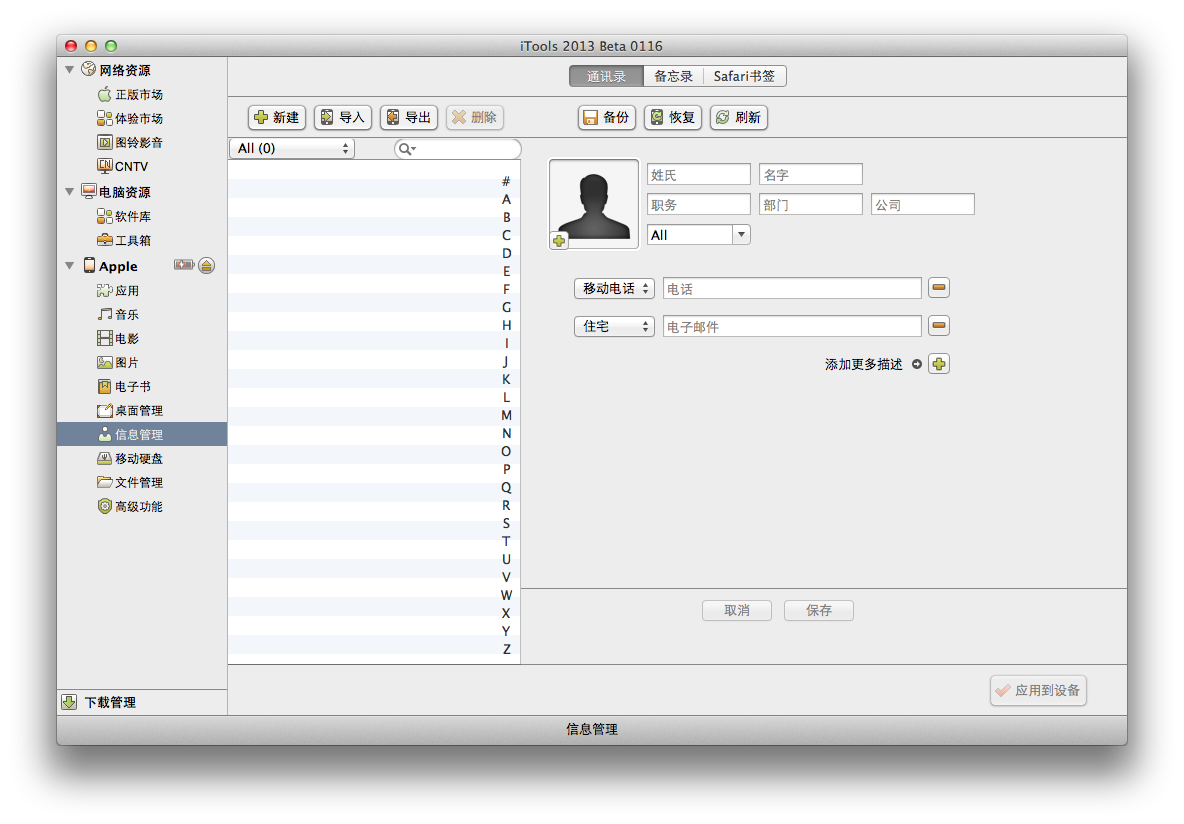The image size is (1184, 824).
Task: Click the 保存 save button
Action: tap(819, 610)
